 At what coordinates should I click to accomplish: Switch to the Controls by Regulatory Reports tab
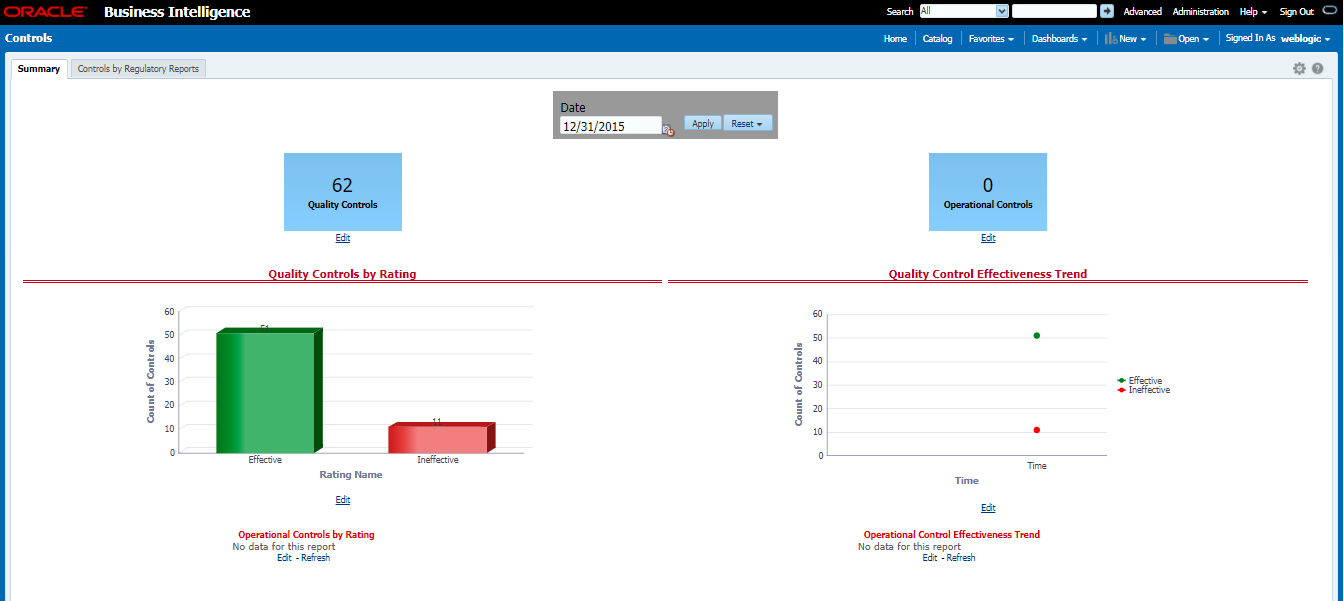(138, 68)
